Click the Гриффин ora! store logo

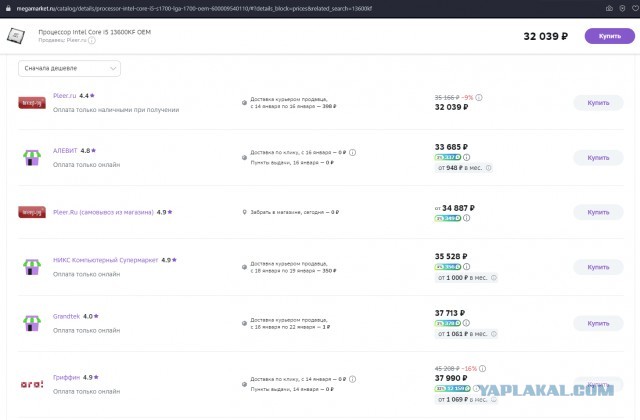[x=32, y=384]
